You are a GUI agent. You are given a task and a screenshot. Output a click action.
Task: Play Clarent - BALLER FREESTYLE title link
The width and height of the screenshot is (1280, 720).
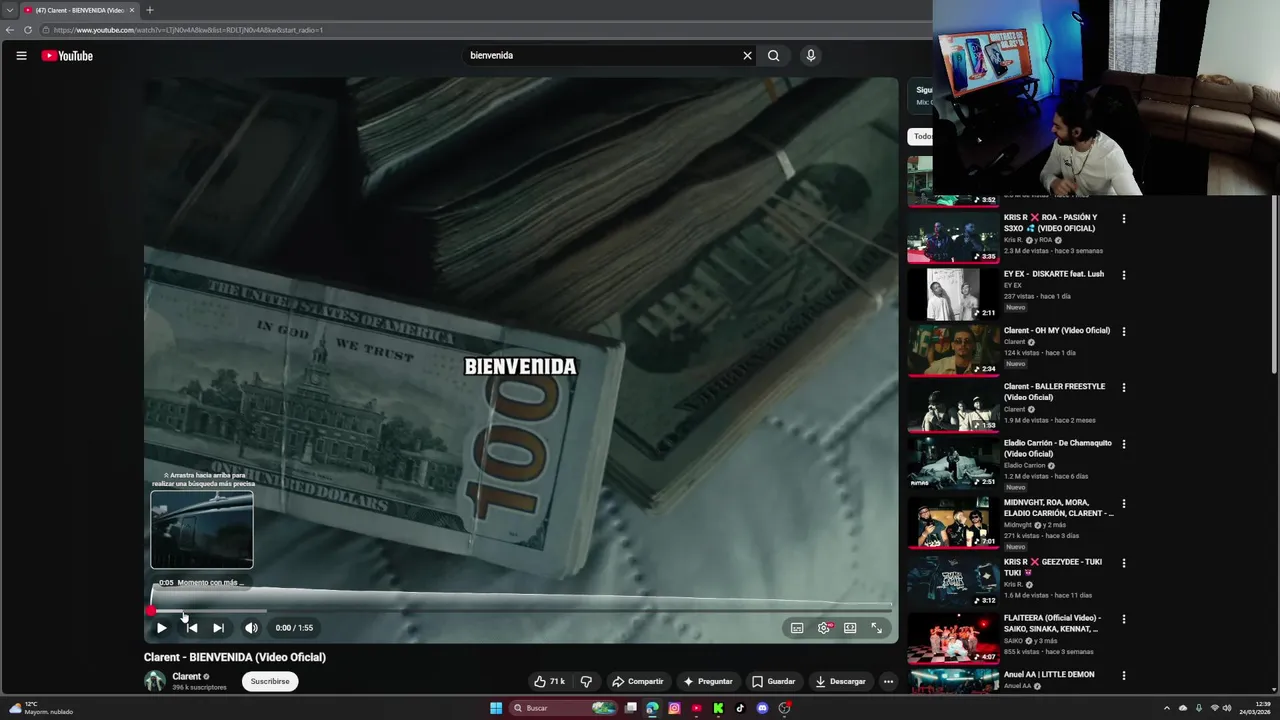coord(1054,392)
